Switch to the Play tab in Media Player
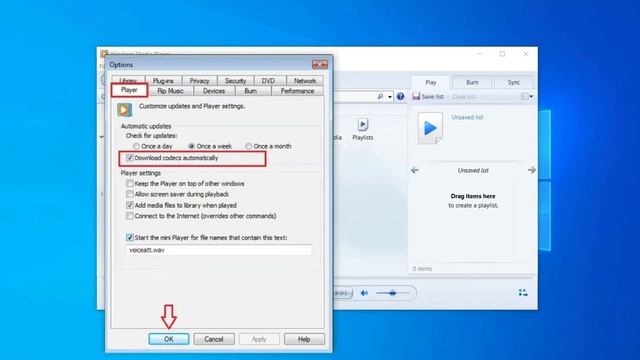640x360 pixels. pyautogui.click(x=431, y=82)
